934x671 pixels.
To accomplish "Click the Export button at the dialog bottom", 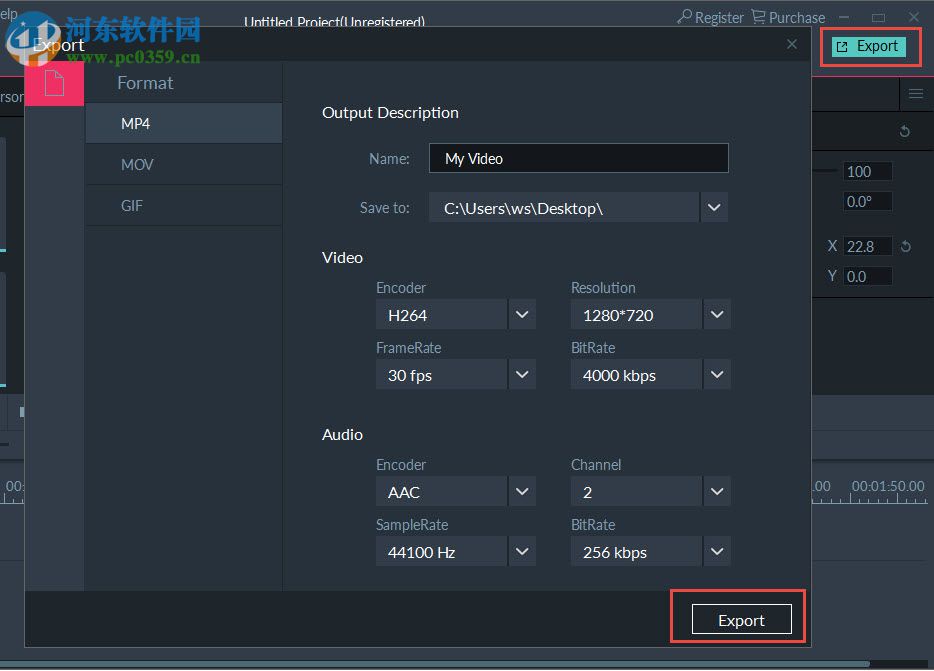I will point(742,620).
